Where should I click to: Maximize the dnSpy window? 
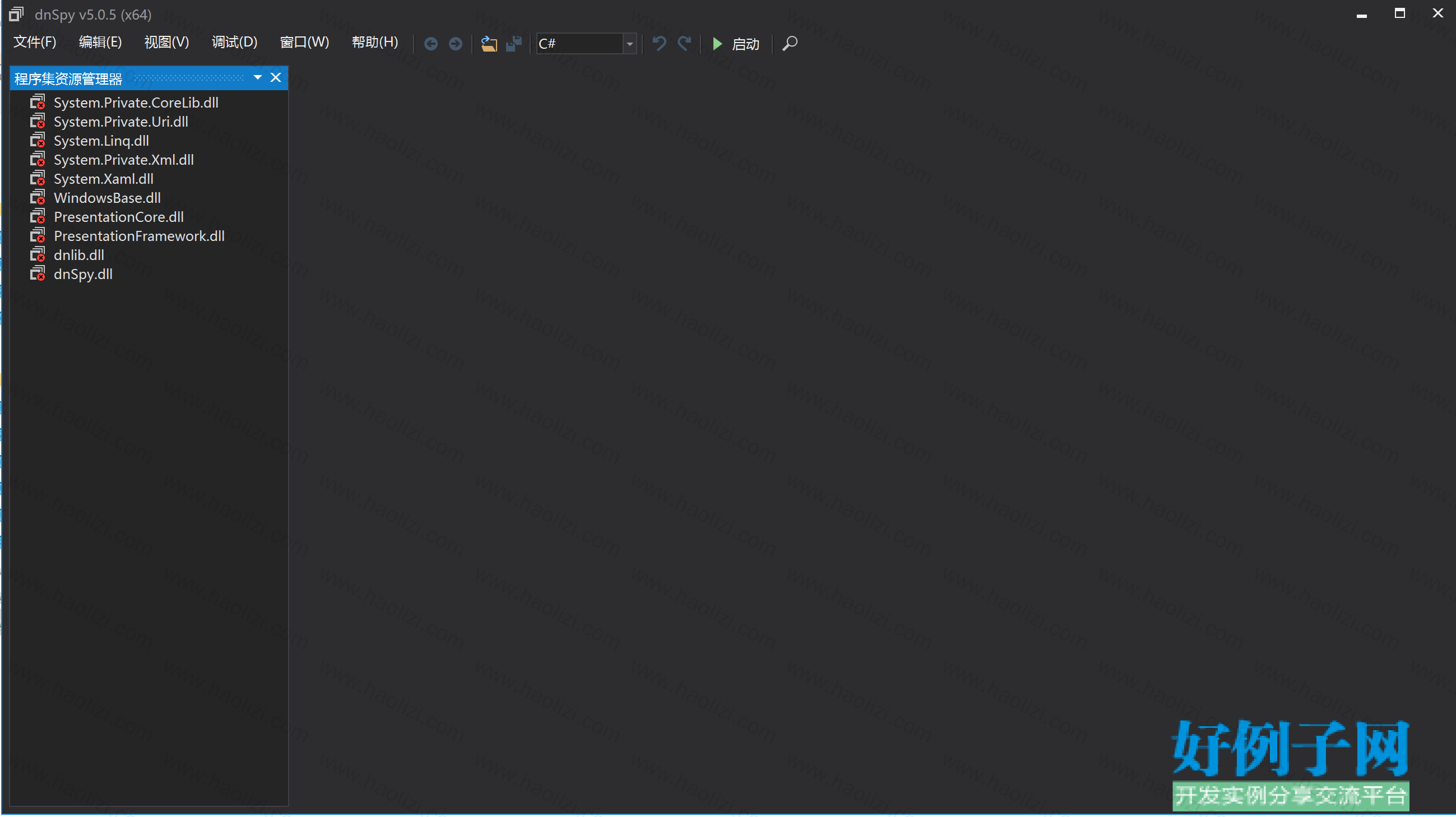pyautogui.click(x=1399, y=13)
